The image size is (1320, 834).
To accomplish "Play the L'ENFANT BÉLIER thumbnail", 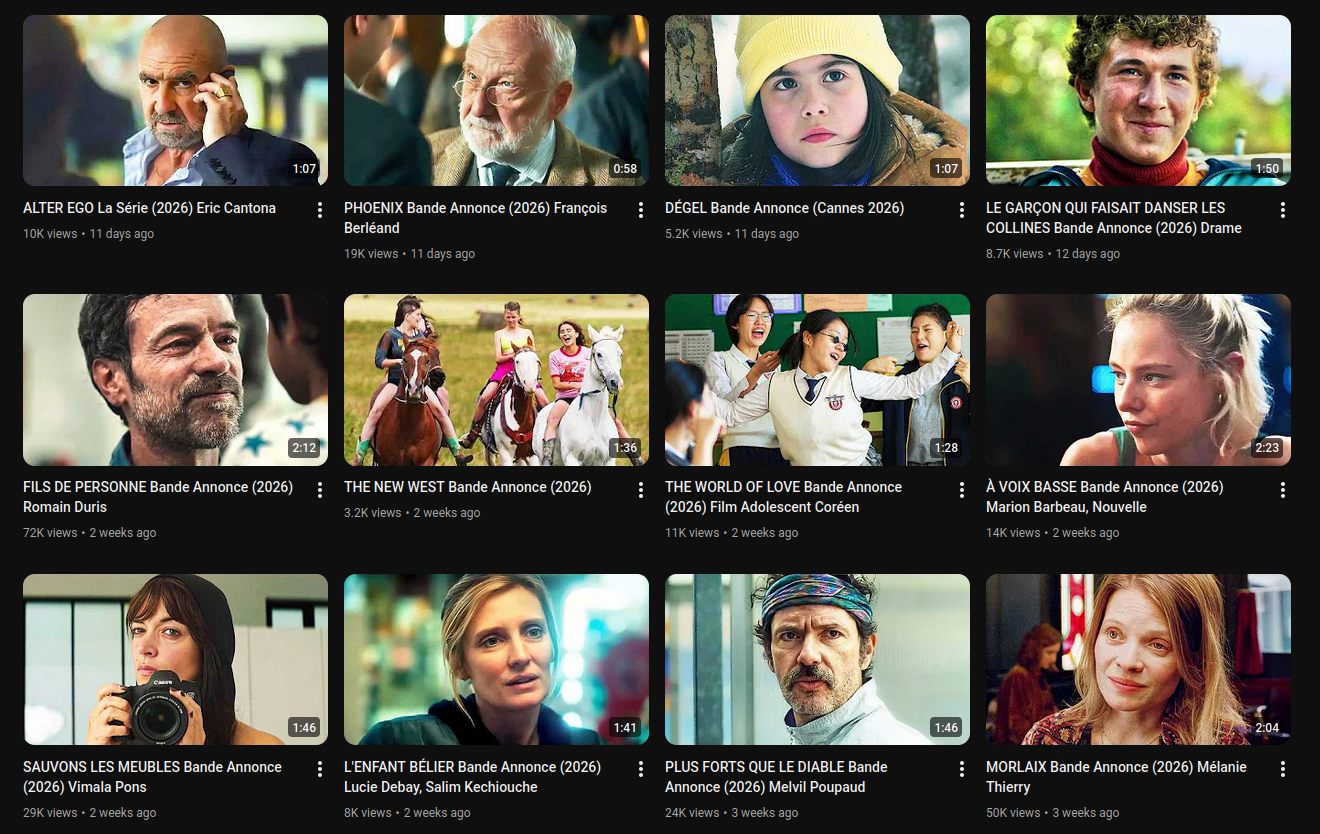I will (x=496, y=659).
